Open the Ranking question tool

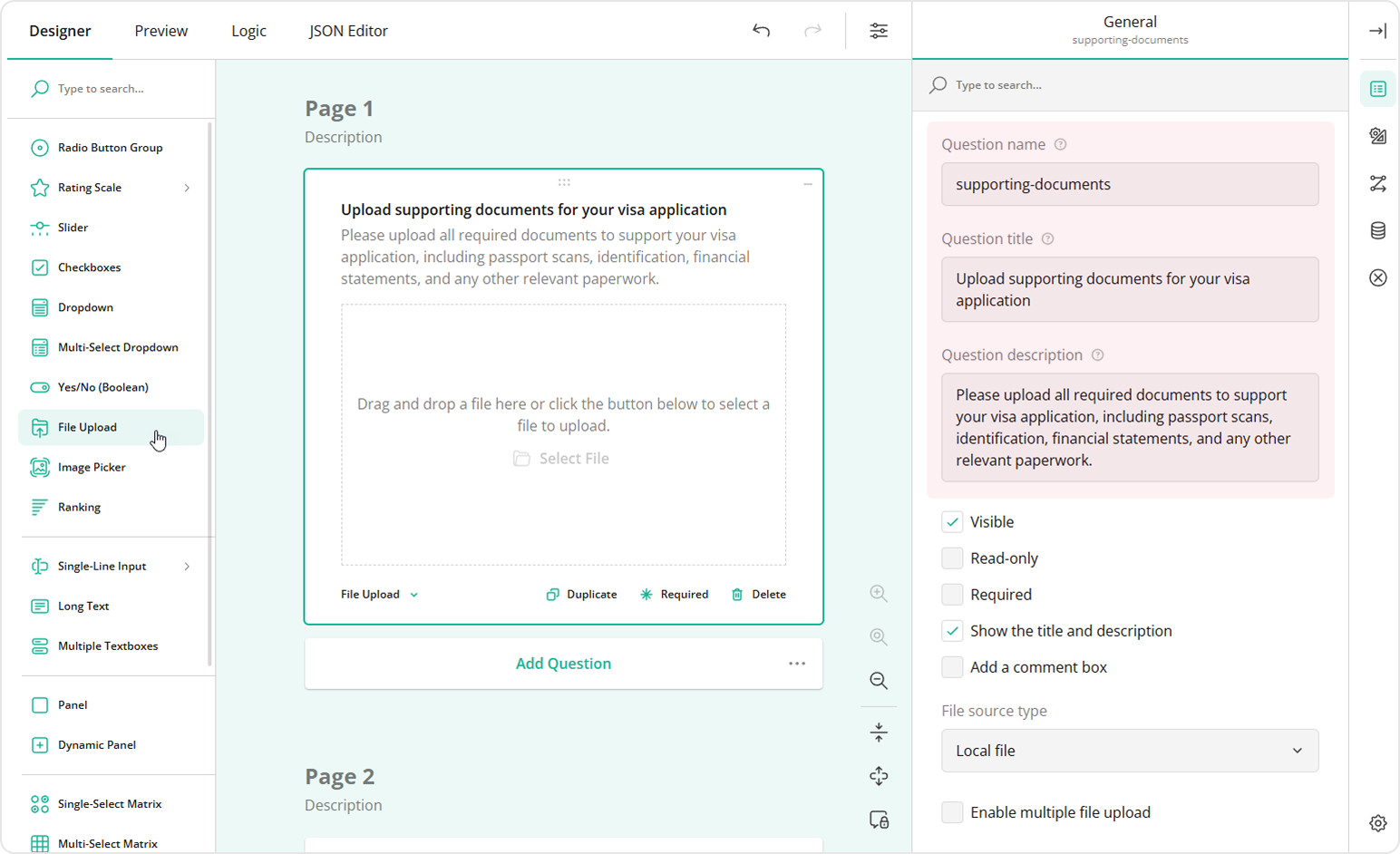coord(77,507)
